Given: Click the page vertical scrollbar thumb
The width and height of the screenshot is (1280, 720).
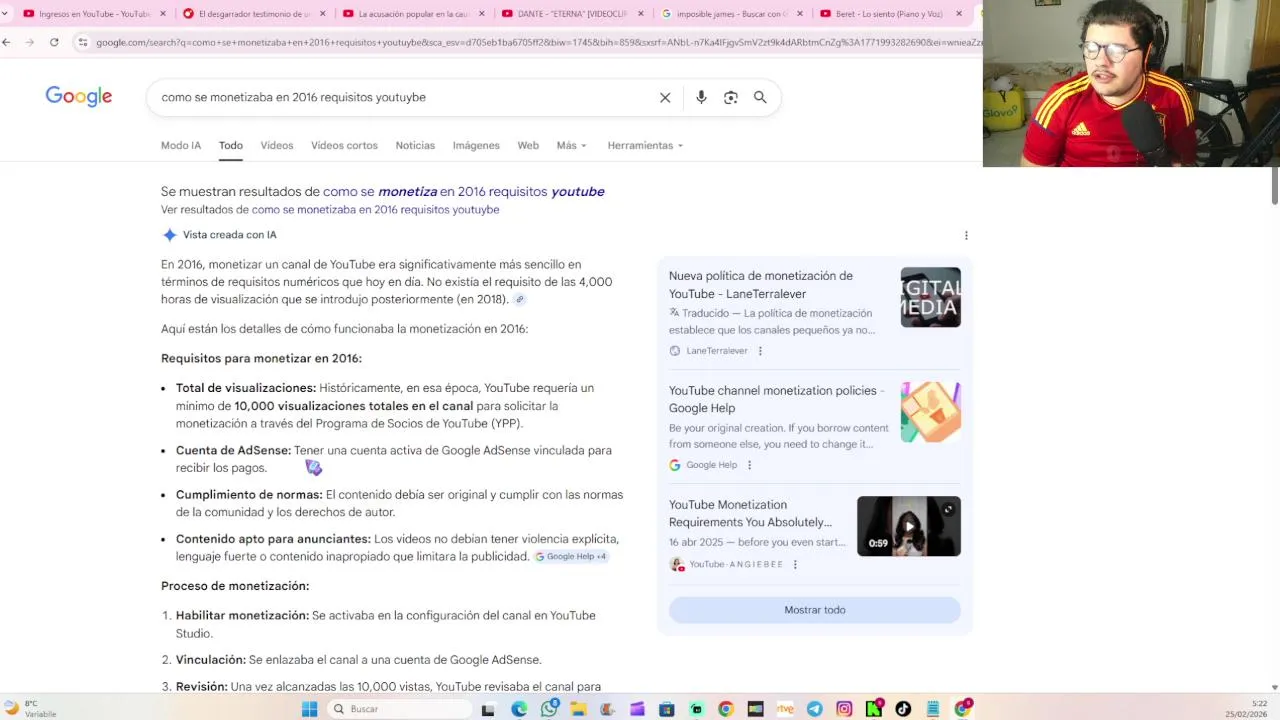Looking at the screenshot, I should pos(1275,188).
